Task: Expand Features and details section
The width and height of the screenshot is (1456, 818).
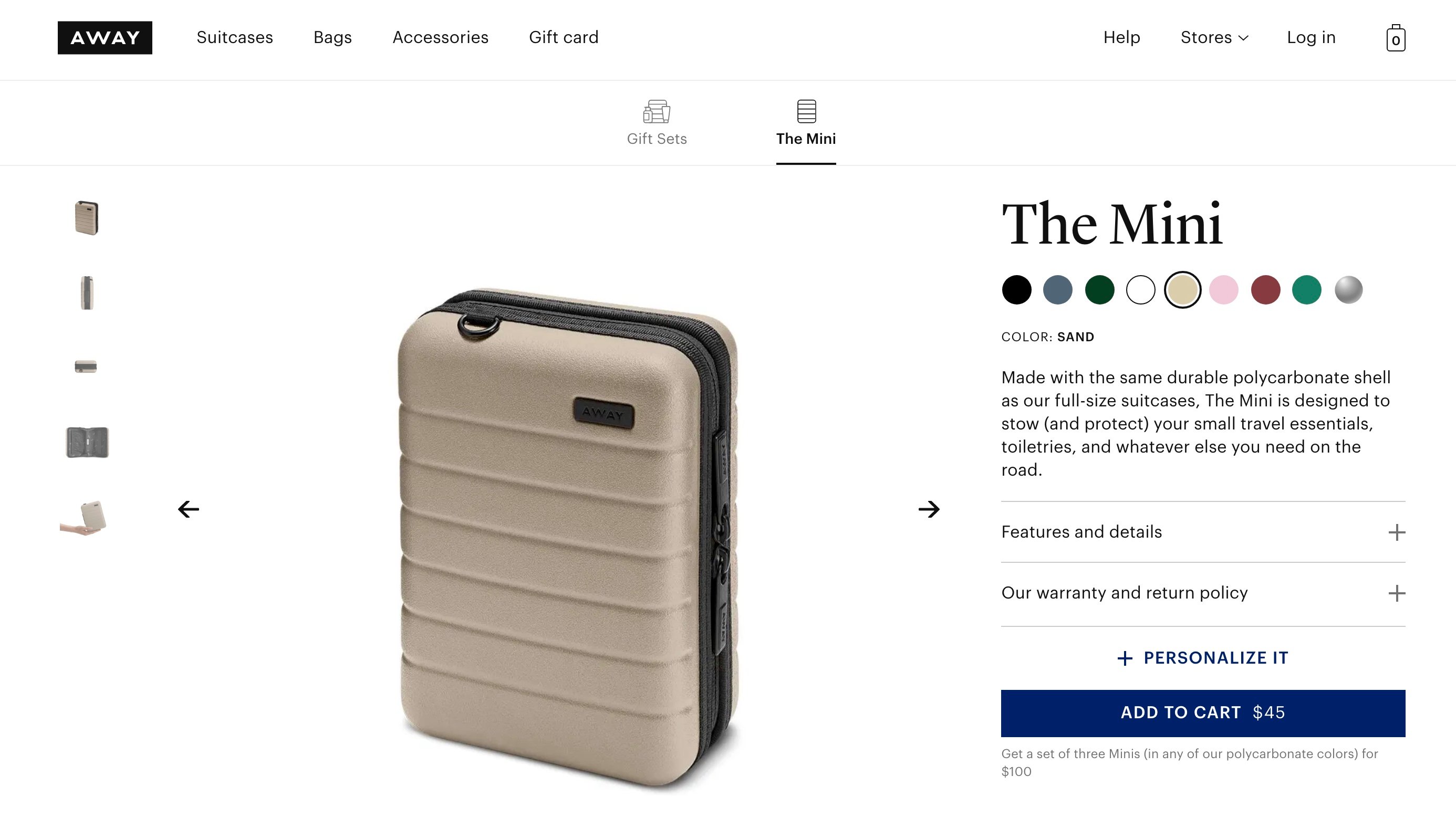Action: [1203, 532]
